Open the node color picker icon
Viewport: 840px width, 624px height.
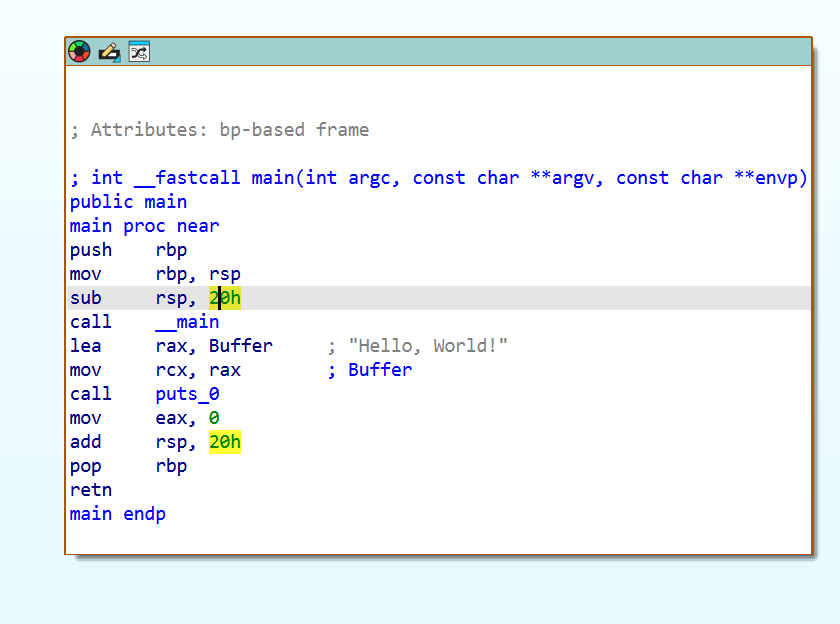click(x=79, y=52)
